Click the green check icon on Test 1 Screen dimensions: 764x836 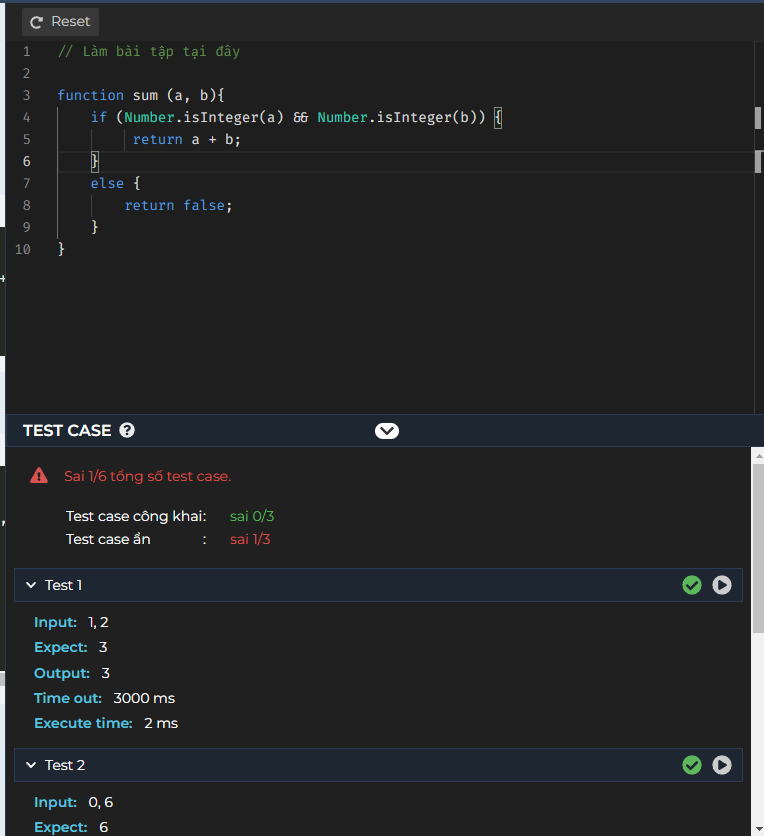pos(692,584)
